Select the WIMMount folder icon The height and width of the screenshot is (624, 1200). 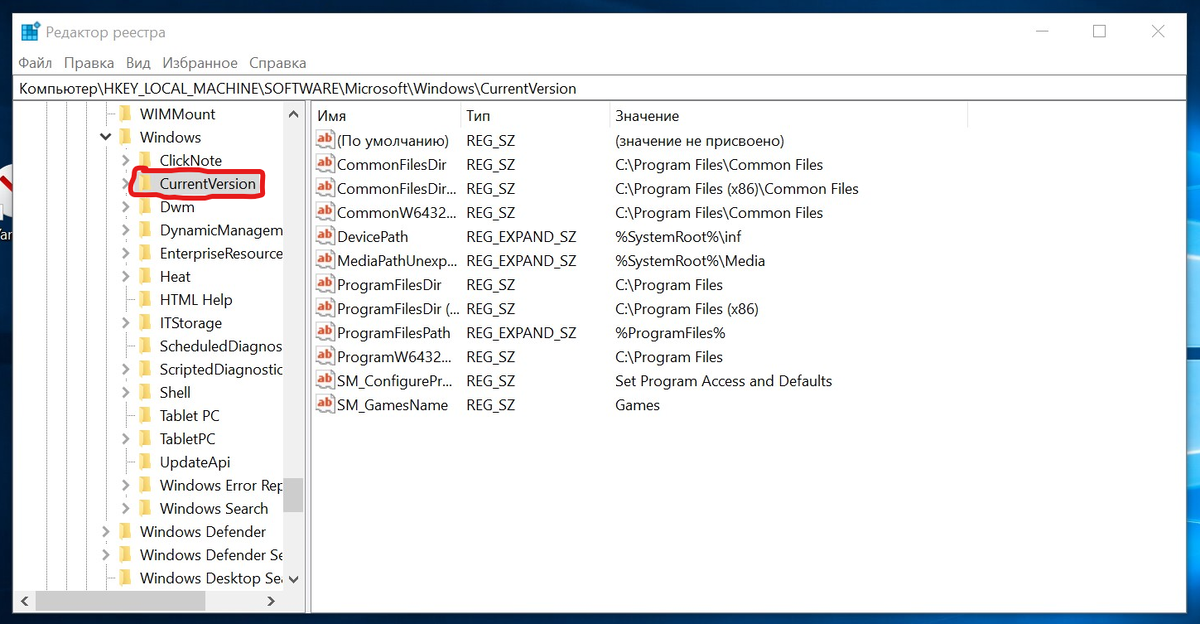coord(125,114)
